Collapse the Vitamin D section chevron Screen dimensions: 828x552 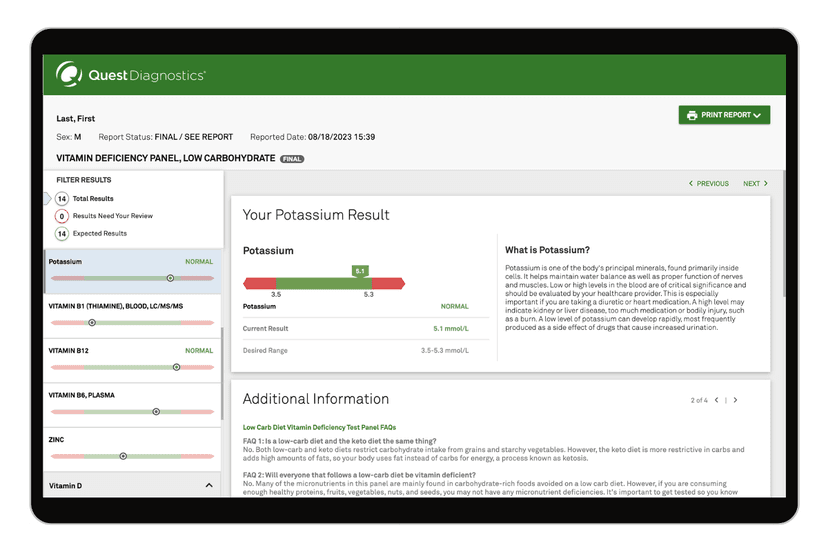click(209, 485)
